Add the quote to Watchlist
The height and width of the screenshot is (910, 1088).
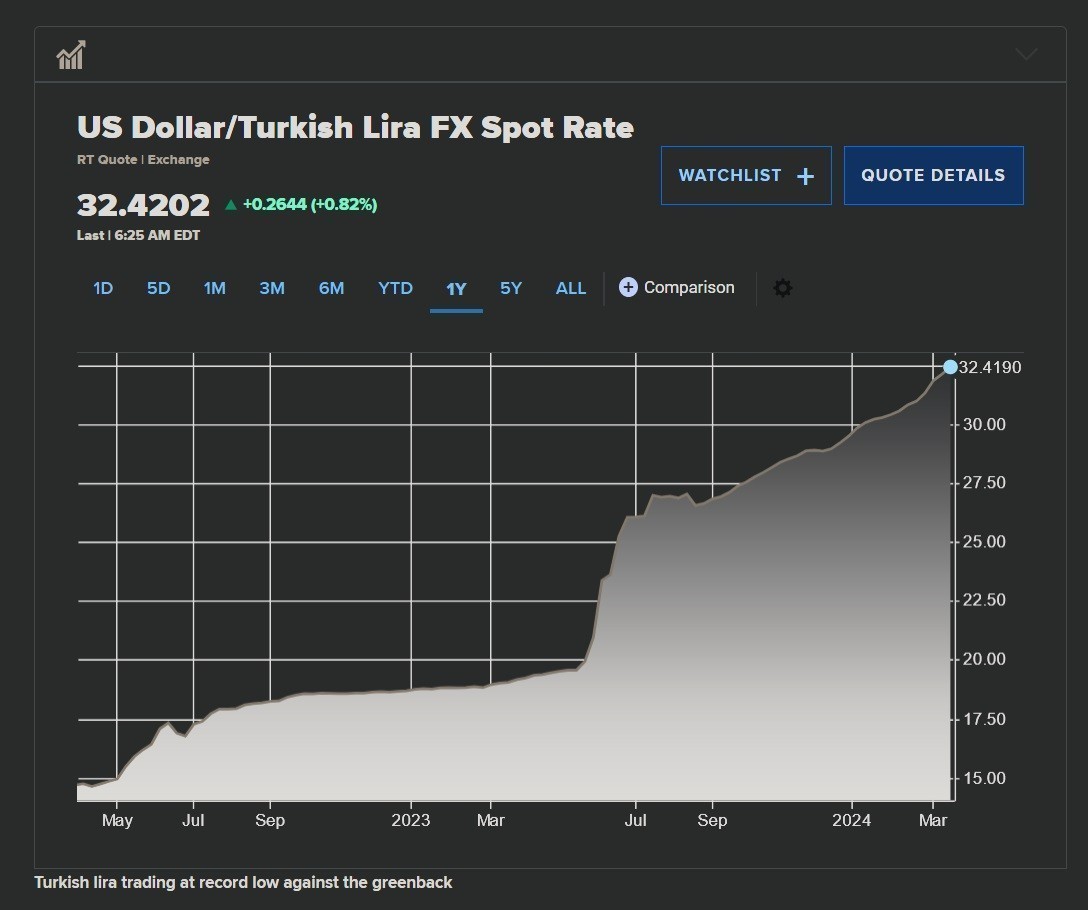pyautogui.click(x=745, y=176)
